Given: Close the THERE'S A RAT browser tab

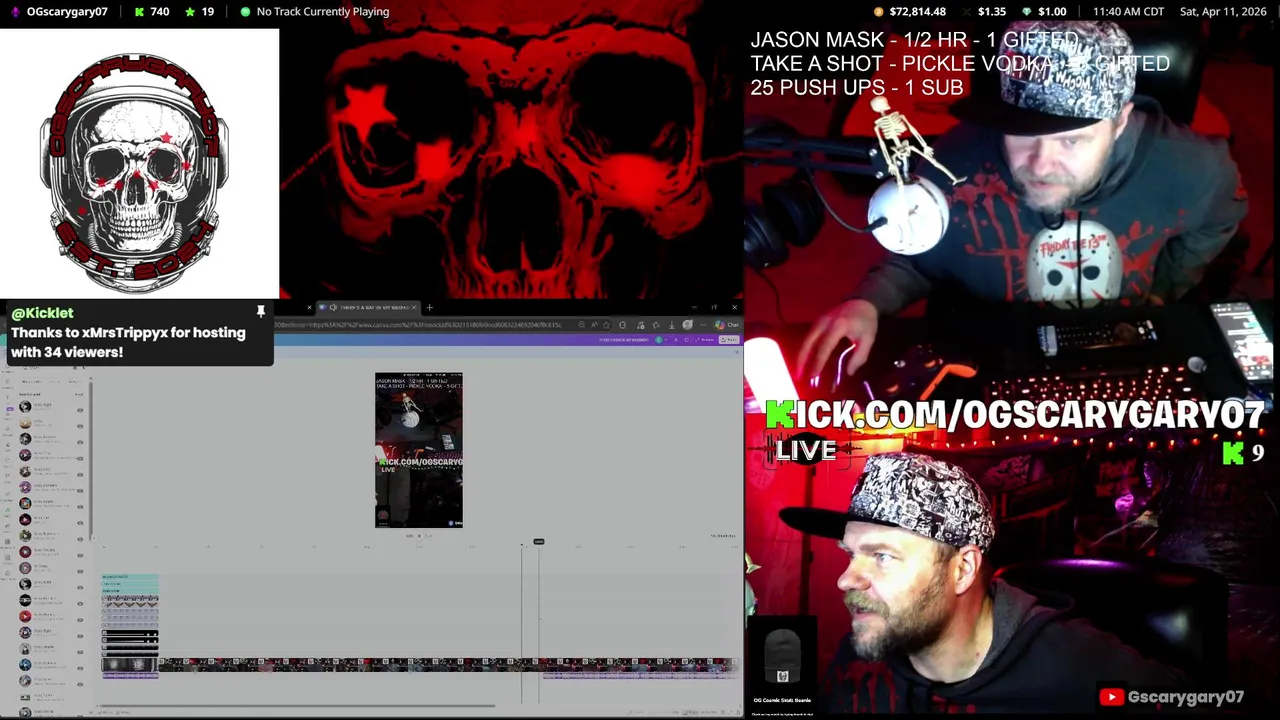Looking at the screenshot, I should (414, 307).
